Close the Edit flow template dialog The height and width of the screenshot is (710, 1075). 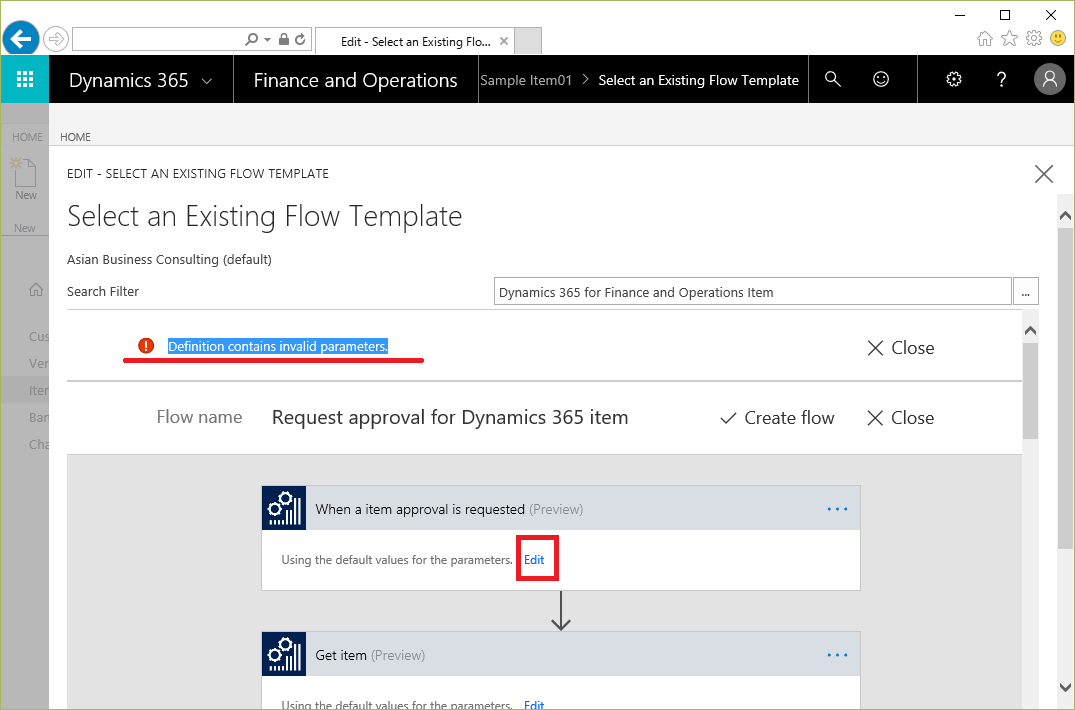point(1043,174)
